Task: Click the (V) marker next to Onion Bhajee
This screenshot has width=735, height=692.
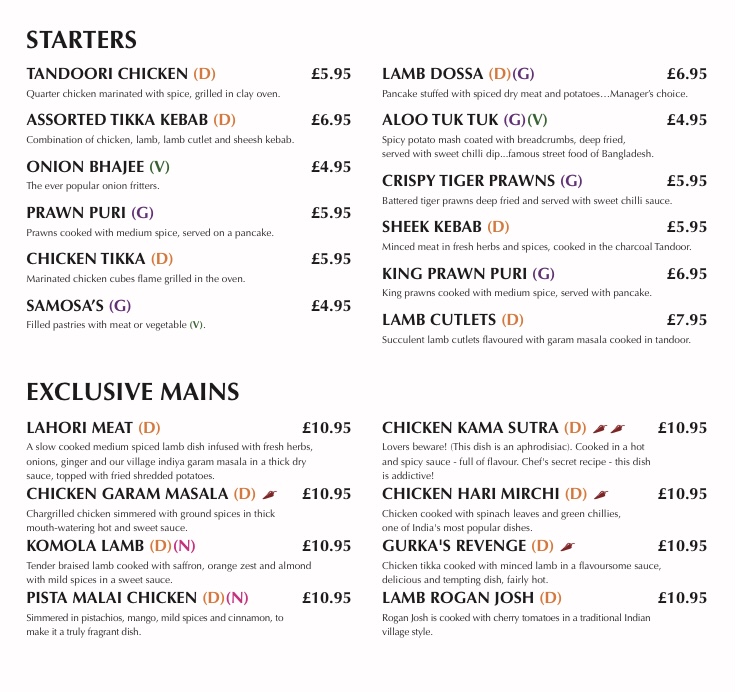Action: point(159,167)
